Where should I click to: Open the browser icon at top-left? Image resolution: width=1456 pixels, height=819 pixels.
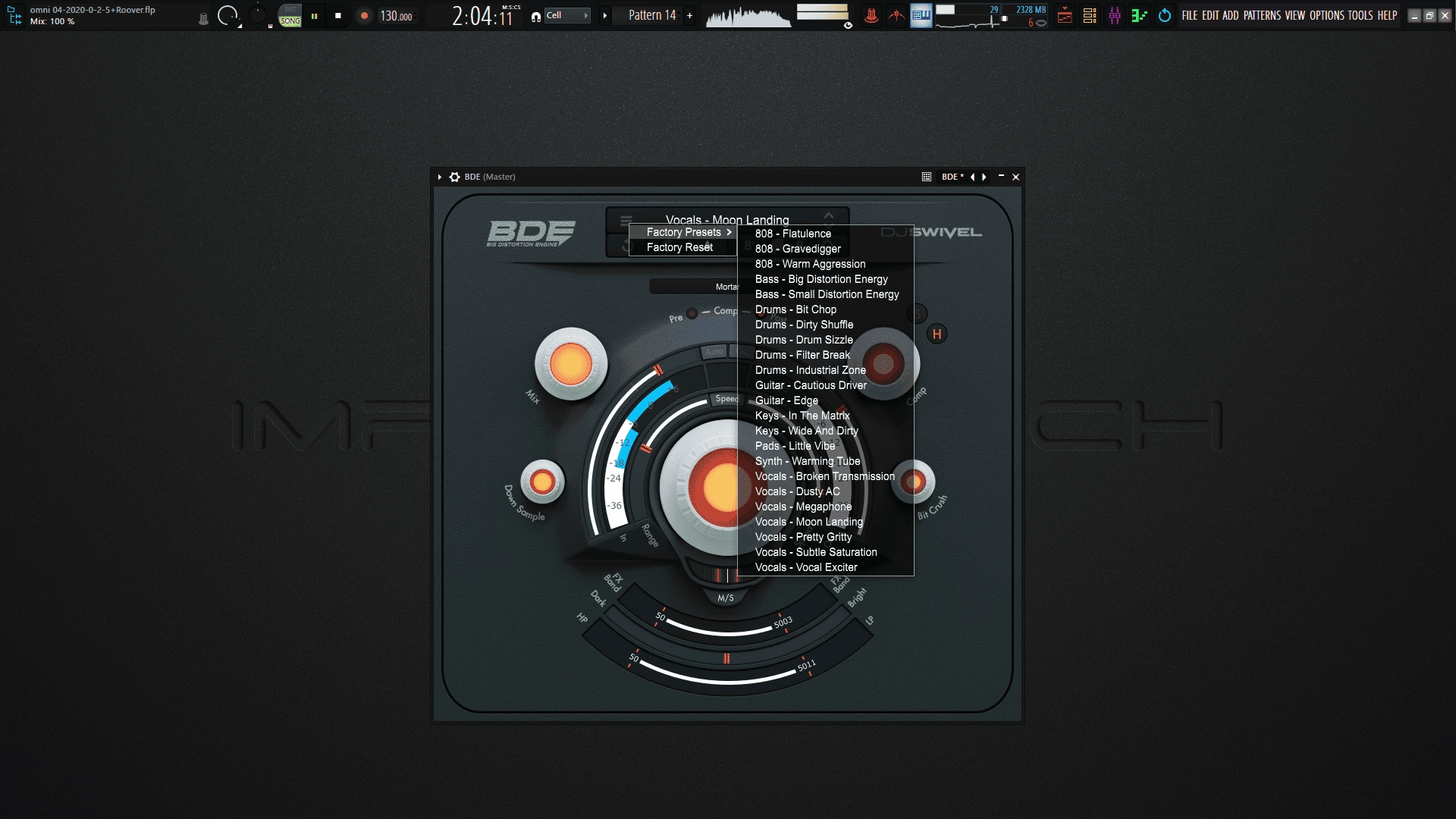(x=14, y=15)
